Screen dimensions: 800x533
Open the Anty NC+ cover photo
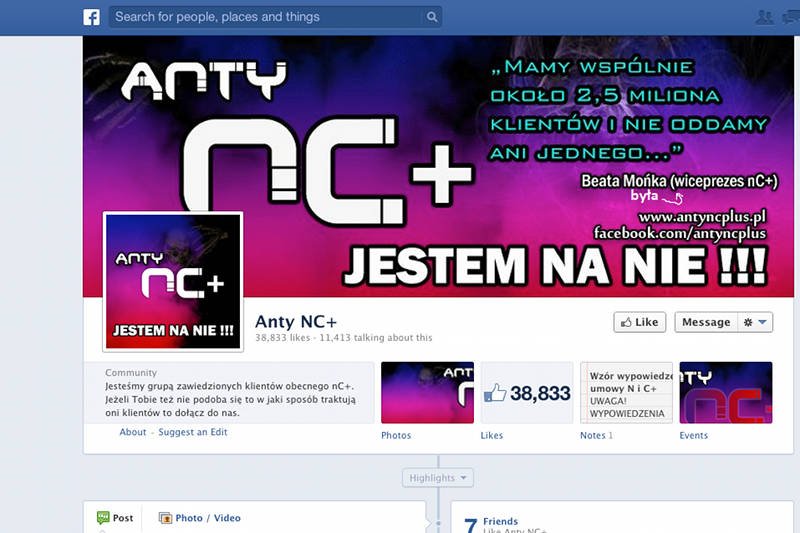438,166
